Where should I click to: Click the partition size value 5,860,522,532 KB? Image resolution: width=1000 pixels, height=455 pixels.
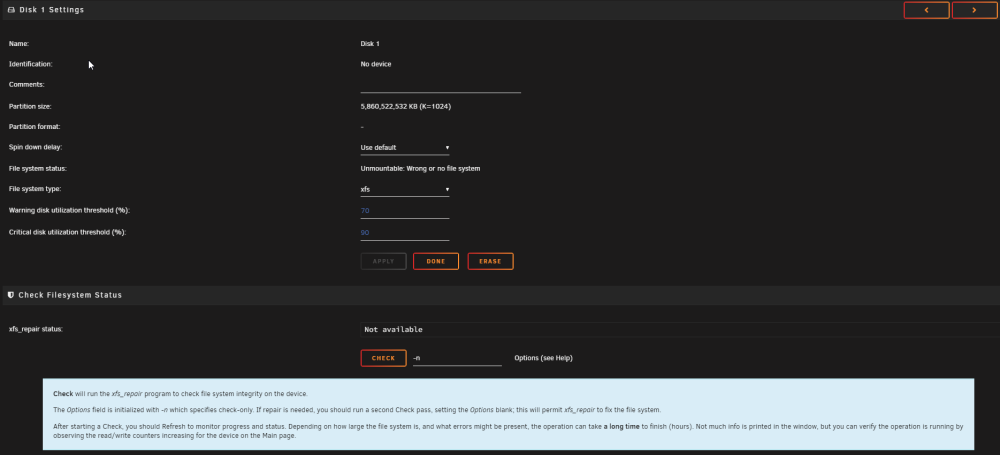point(406,107)
